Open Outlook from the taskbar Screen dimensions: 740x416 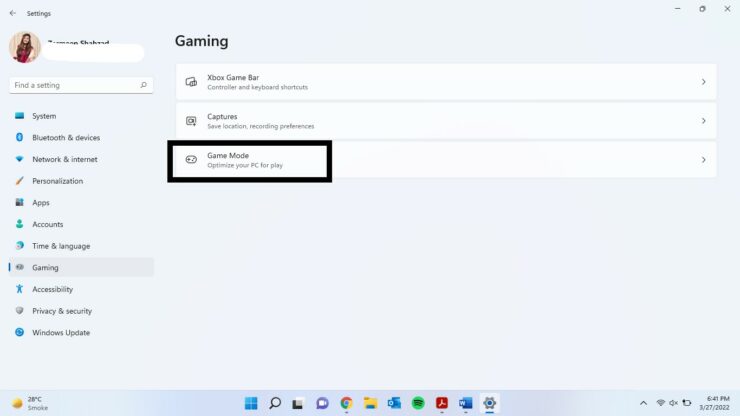(x=394, y=403)
